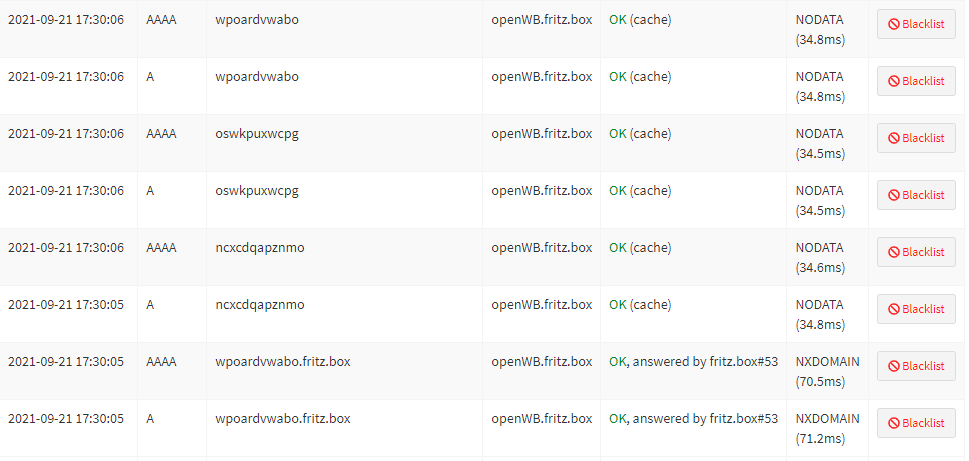Click the NXDOMAIN (71.2ms) reply cell

[x=827, y=427]
